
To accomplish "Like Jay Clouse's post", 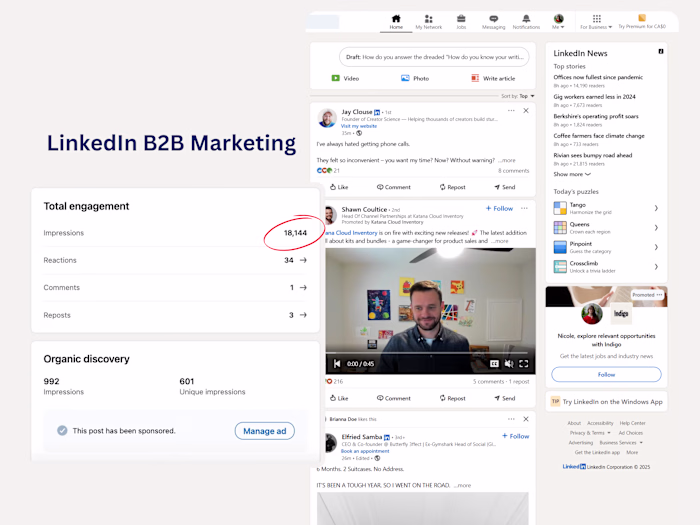I will (x=339, y=187).
